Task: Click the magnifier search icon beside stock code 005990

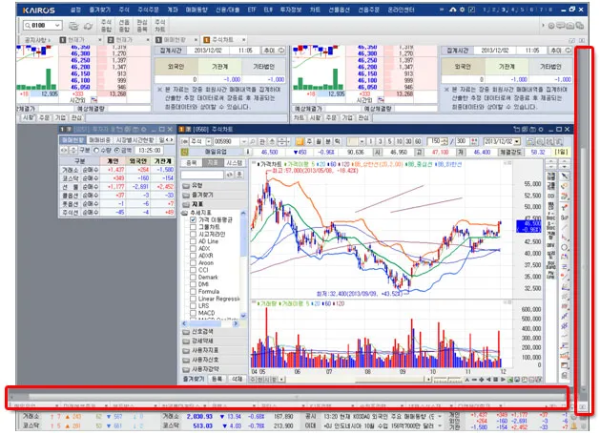Action: coord(253,142)
